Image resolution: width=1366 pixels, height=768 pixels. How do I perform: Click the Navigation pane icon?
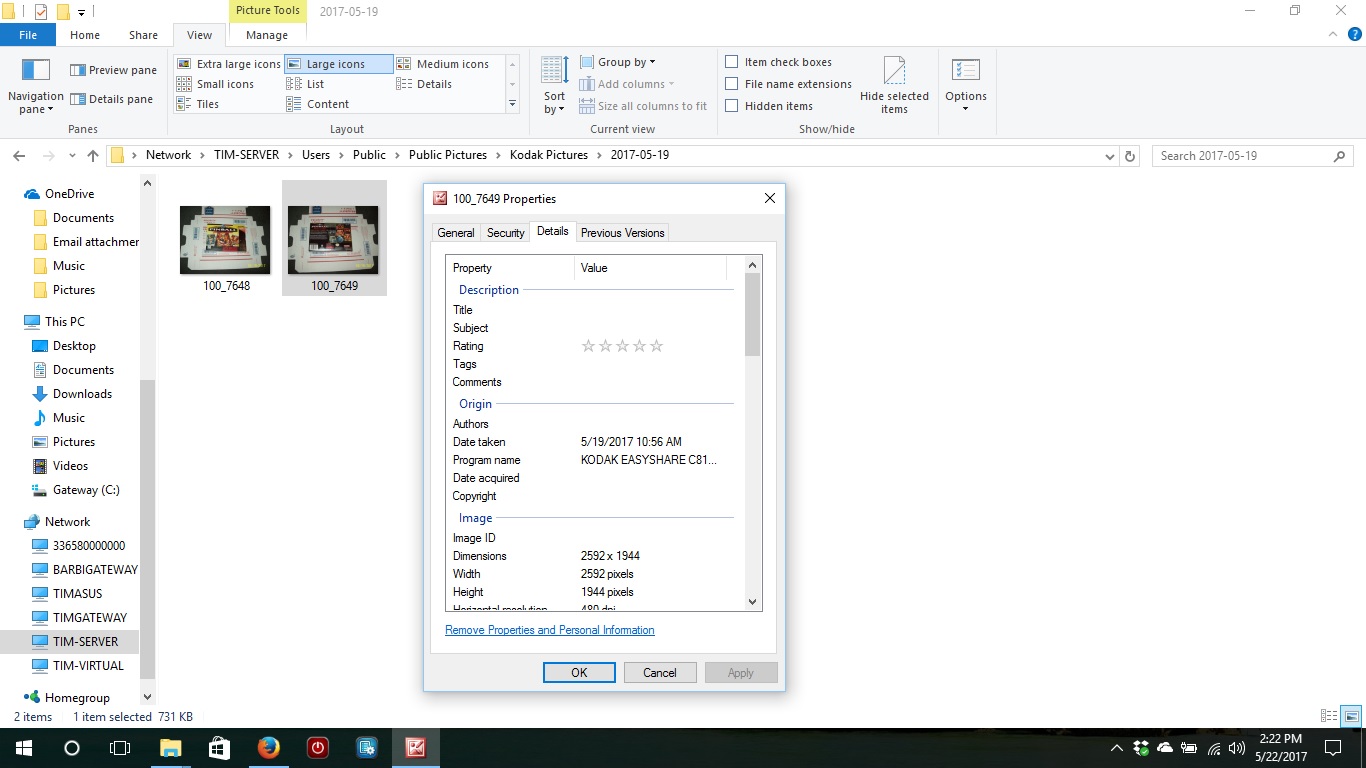tap(36, 70)
